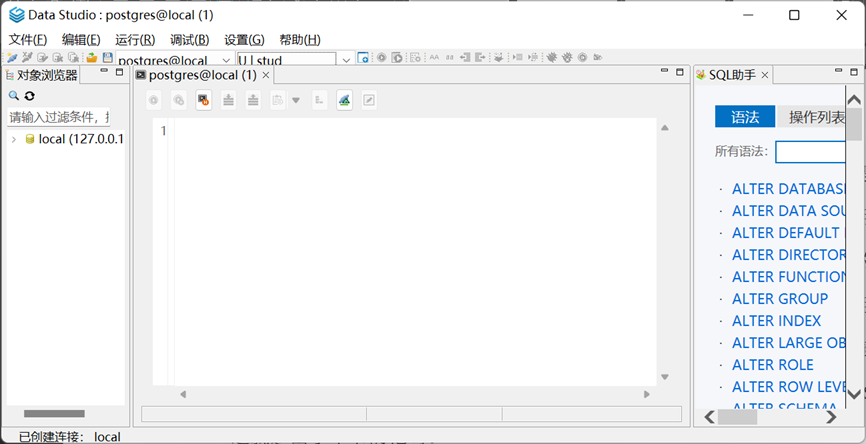Open SQL history with the orange H icon
The height and width of the screenshot is (444, 866).
click(204, 100)
